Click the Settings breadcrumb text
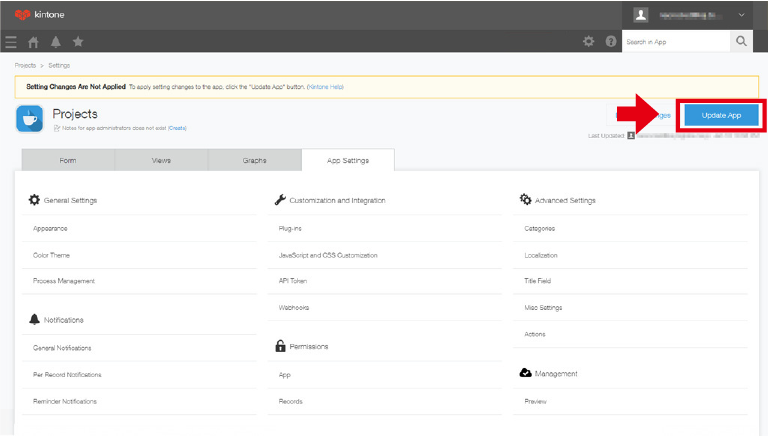 click(59, 65)
